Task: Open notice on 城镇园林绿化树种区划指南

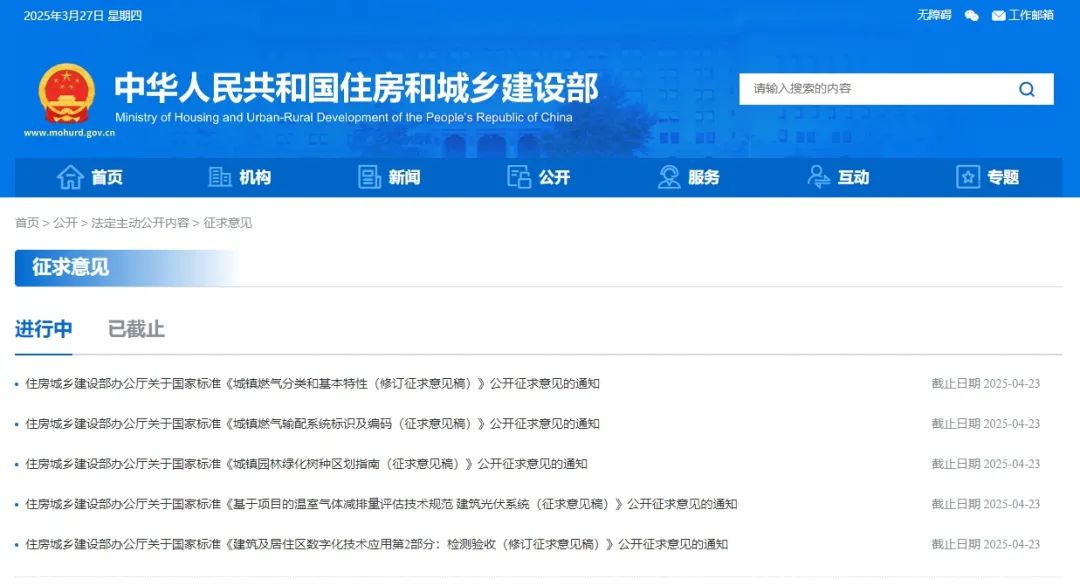Action: point(306,464)
